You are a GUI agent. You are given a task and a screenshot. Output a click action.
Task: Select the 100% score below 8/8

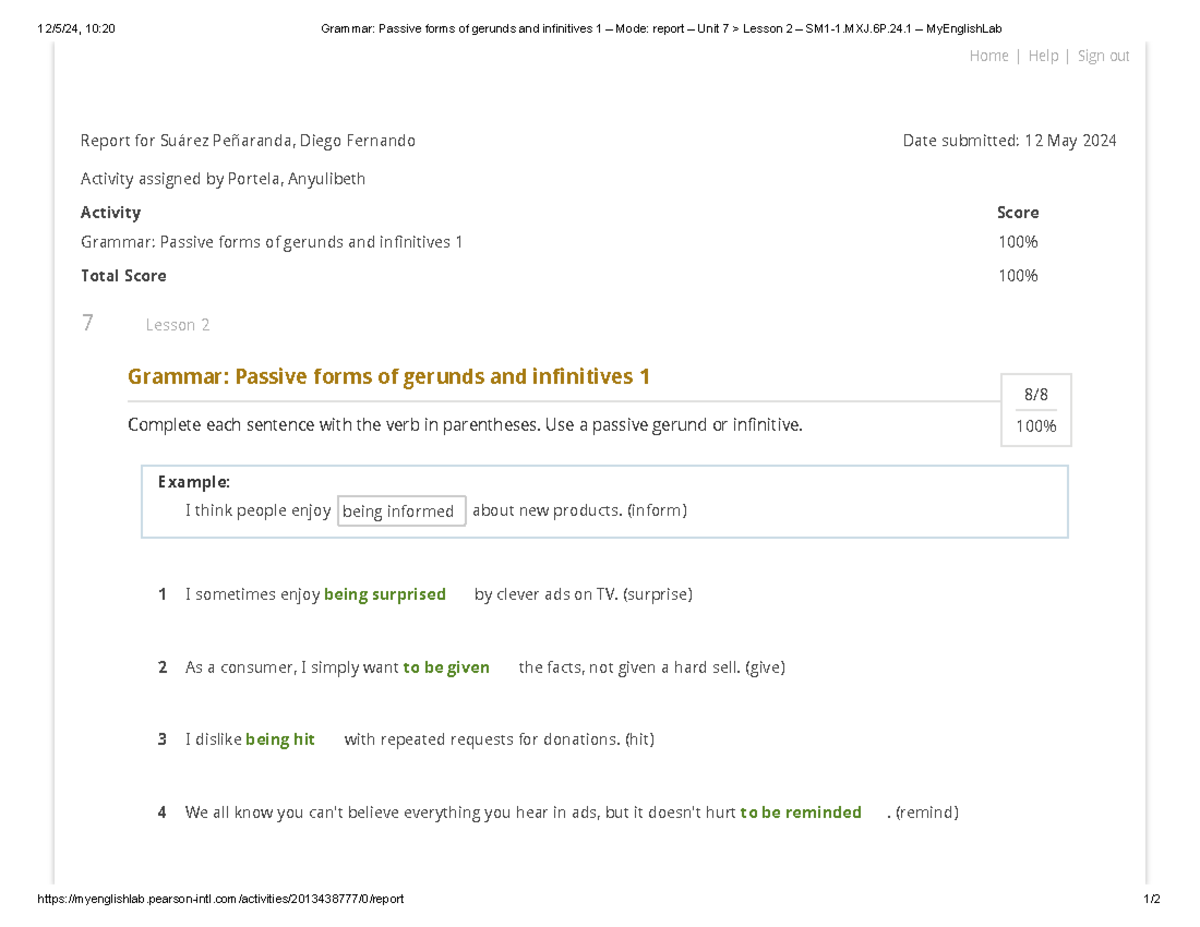[1037, 427]
